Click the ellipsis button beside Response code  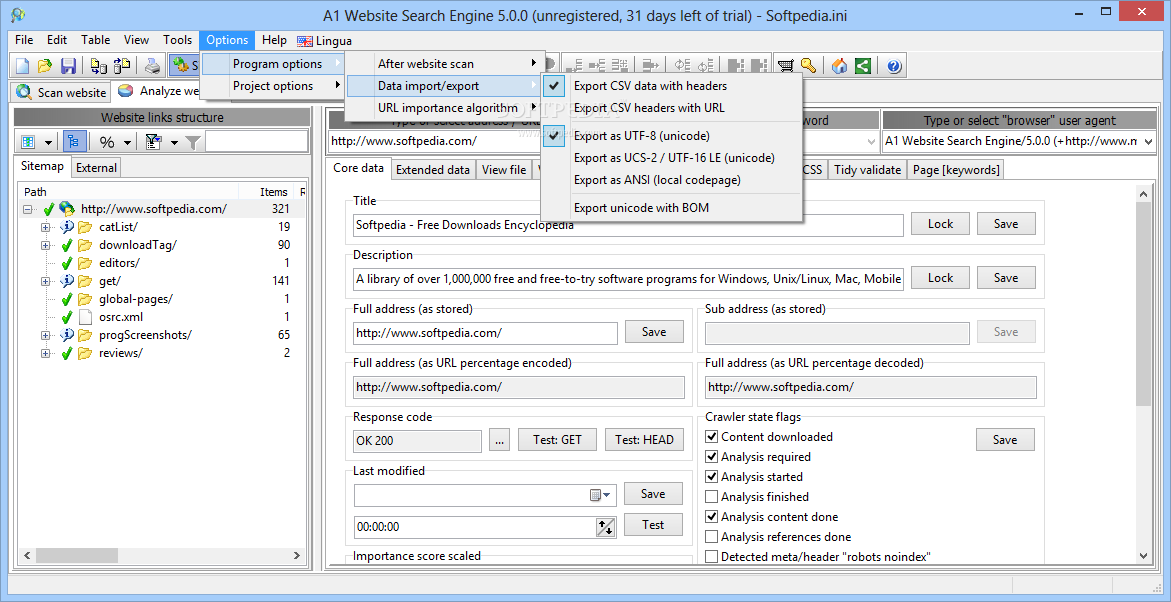(500, 440)
